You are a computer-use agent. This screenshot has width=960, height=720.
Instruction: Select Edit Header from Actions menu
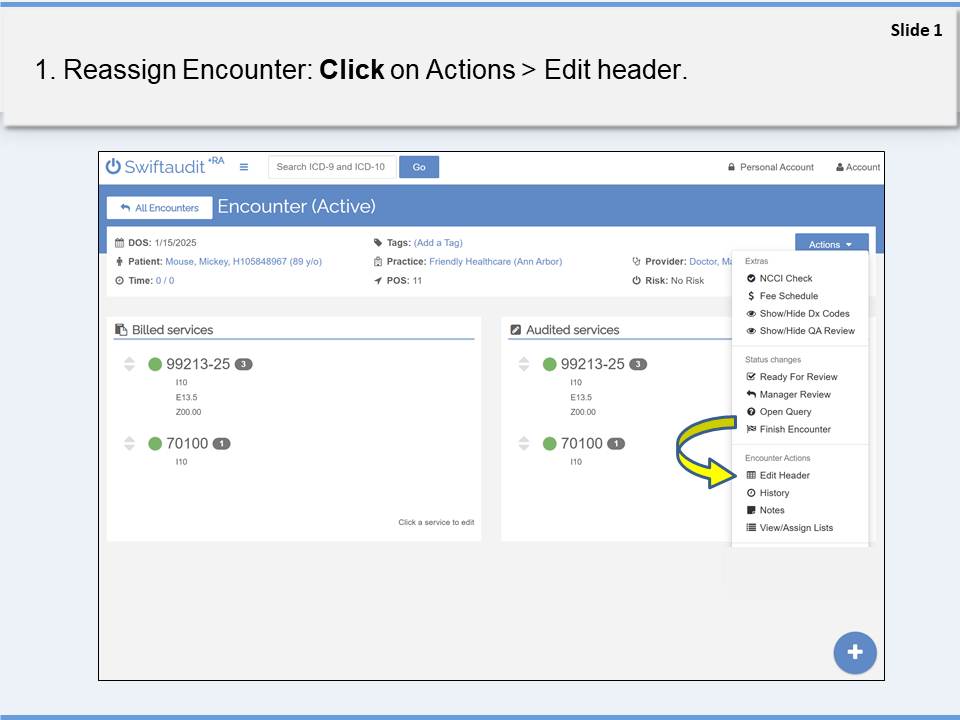pyautogui.click(x=784, y=476)
